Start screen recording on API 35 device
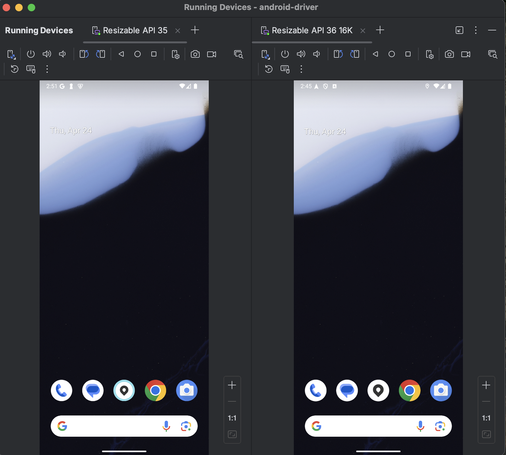The image size is (506, 455). 212,54
